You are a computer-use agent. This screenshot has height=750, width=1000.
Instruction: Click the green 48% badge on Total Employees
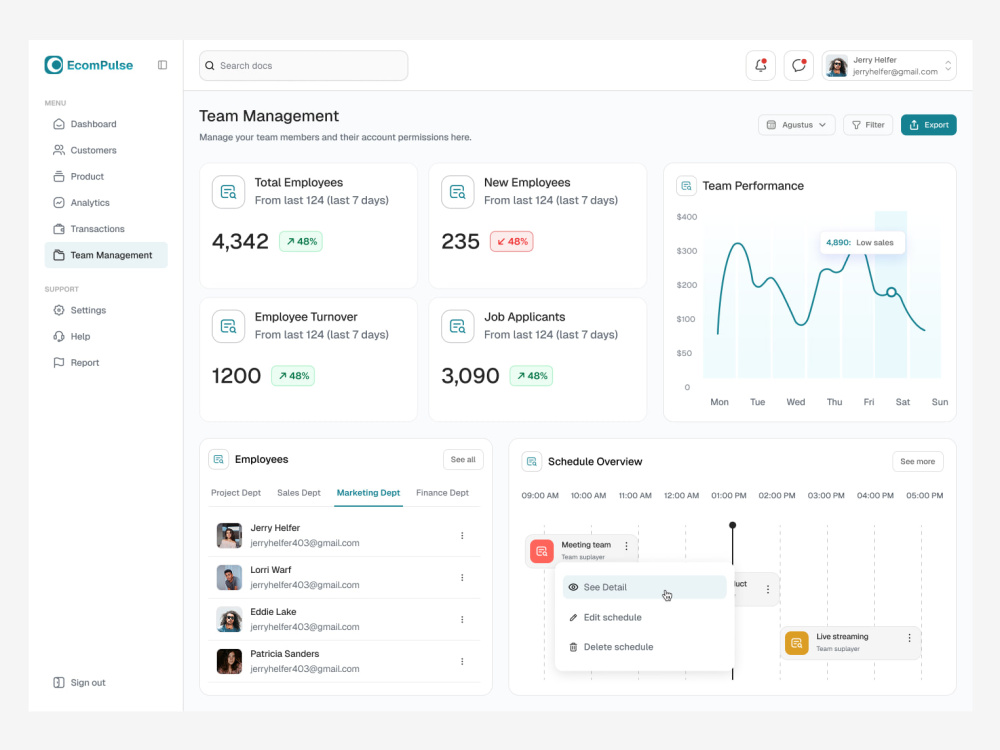(301, 242)
